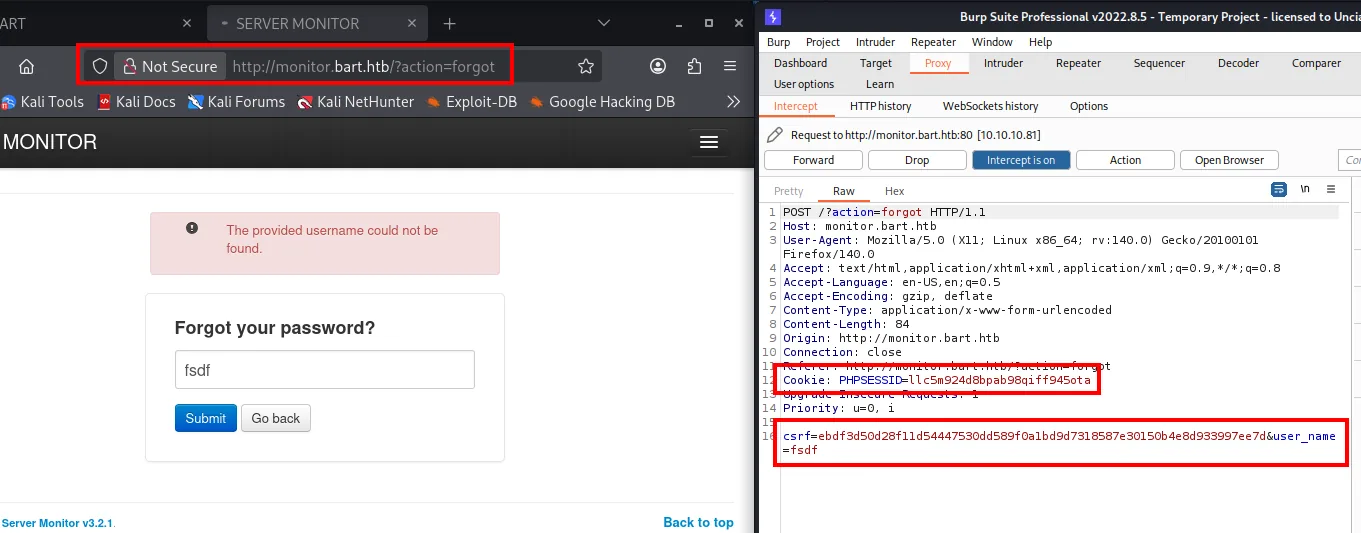Open the Firefox hamburger application menu
The image size is (1361, 533).
[730, 66]
